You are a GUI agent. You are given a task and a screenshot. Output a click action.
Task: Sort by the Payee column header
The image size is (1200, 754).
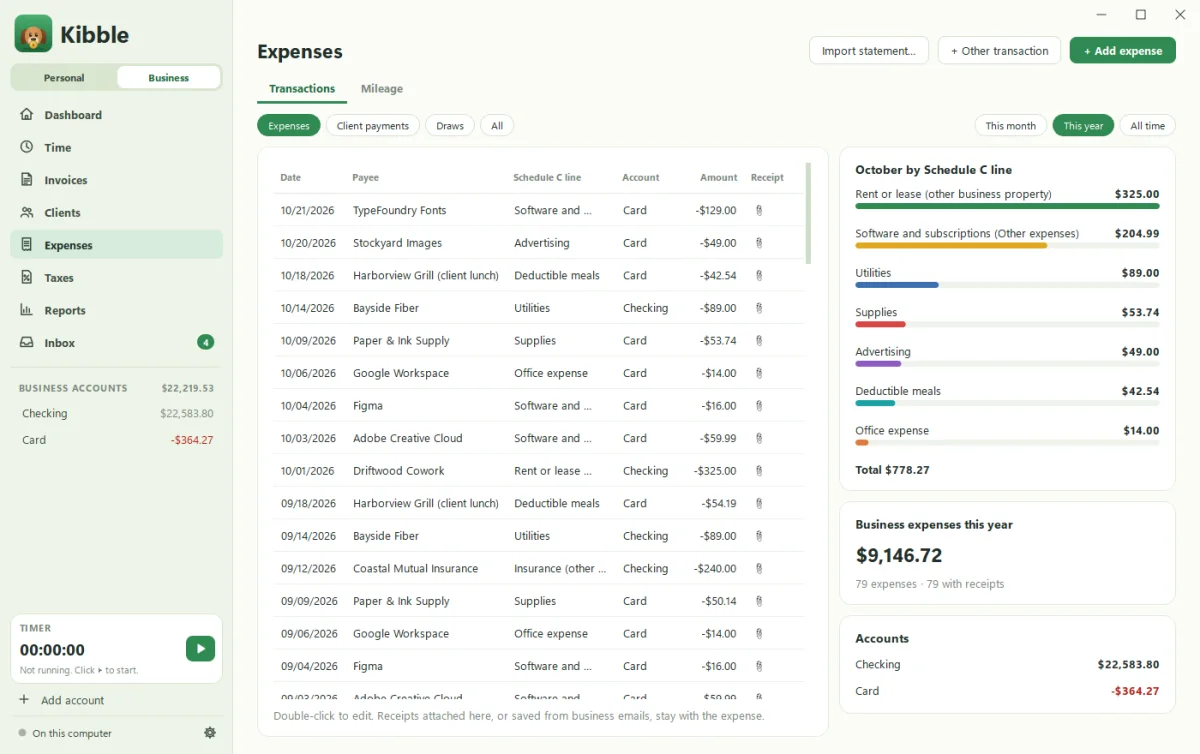click(365, 177)
